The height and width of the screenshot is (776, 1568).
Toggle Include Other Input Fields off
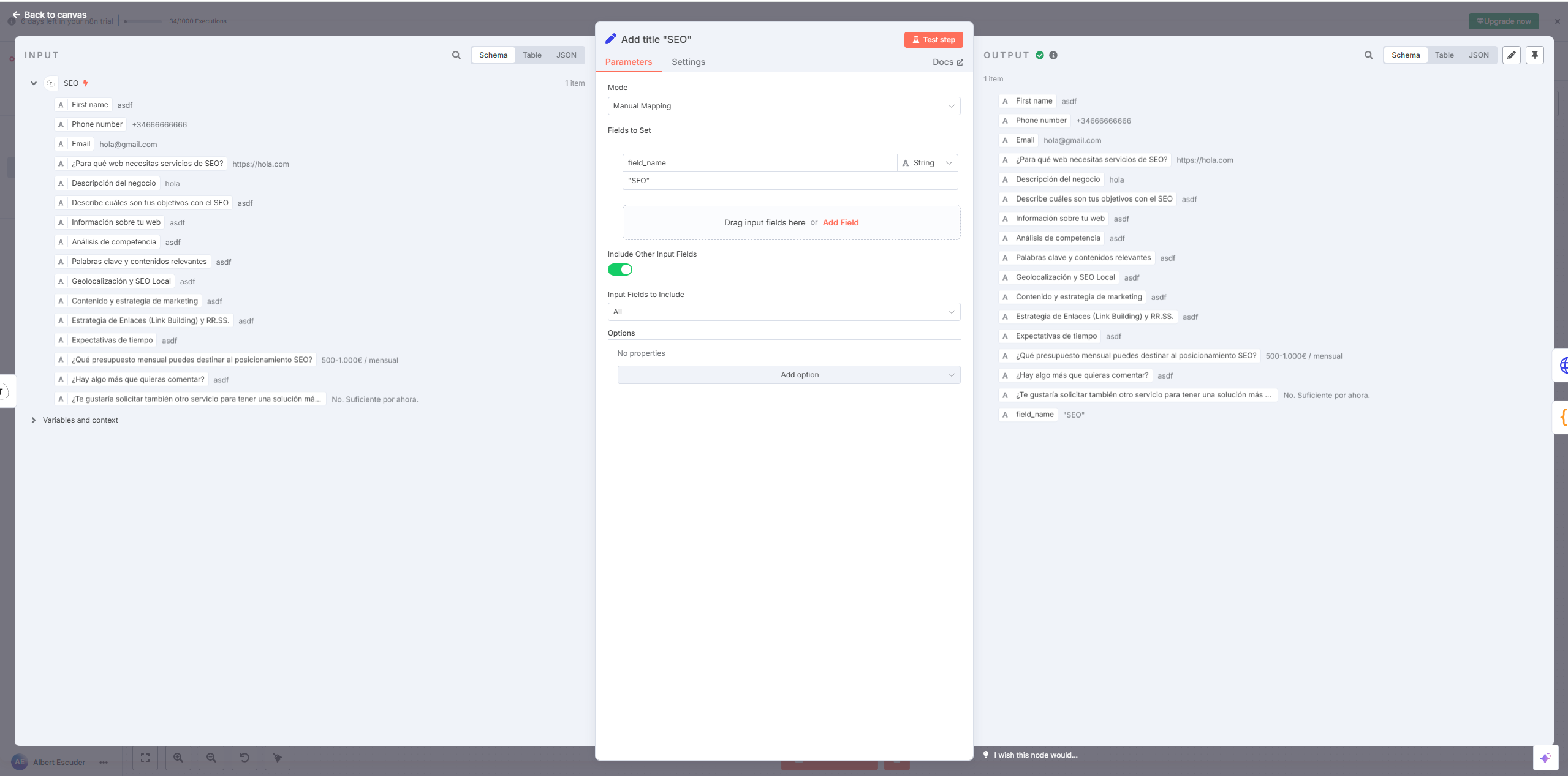(620, 269)
